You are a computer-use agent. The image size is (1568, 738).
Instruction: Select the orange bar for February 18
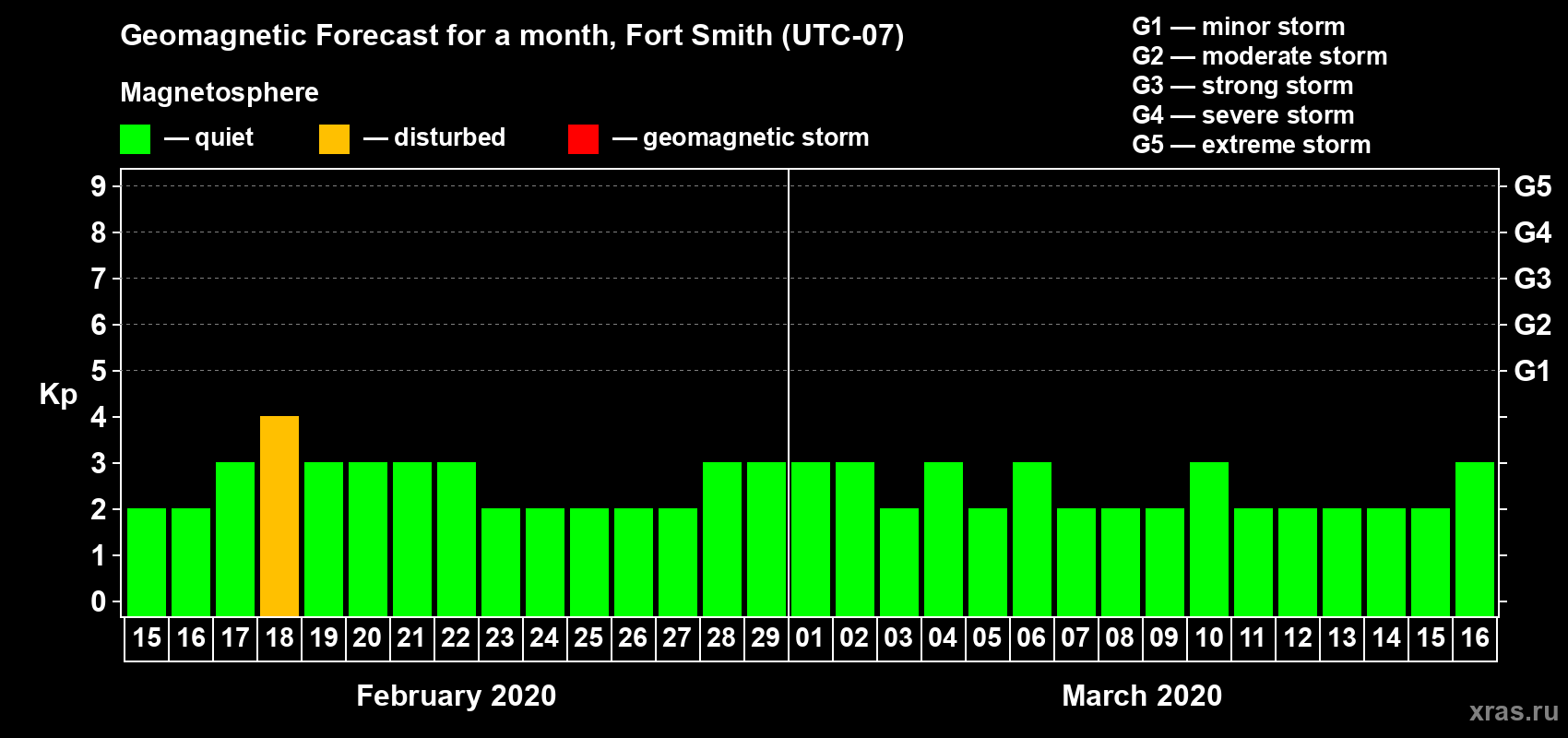point(279,517)
